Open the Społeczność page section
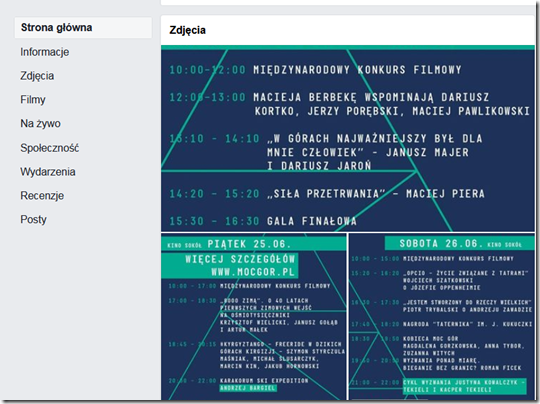Image resolution: width=540 pixels, height=404 pixels. [50, 148]
